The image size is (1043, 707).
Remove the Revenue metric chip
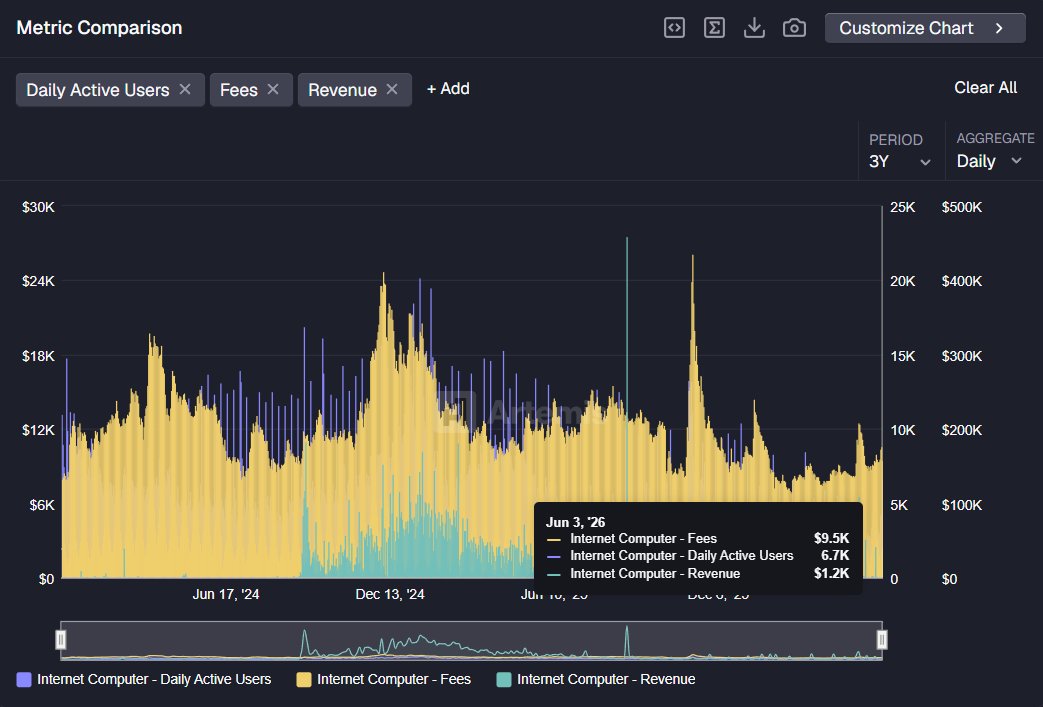click(392, 89)
